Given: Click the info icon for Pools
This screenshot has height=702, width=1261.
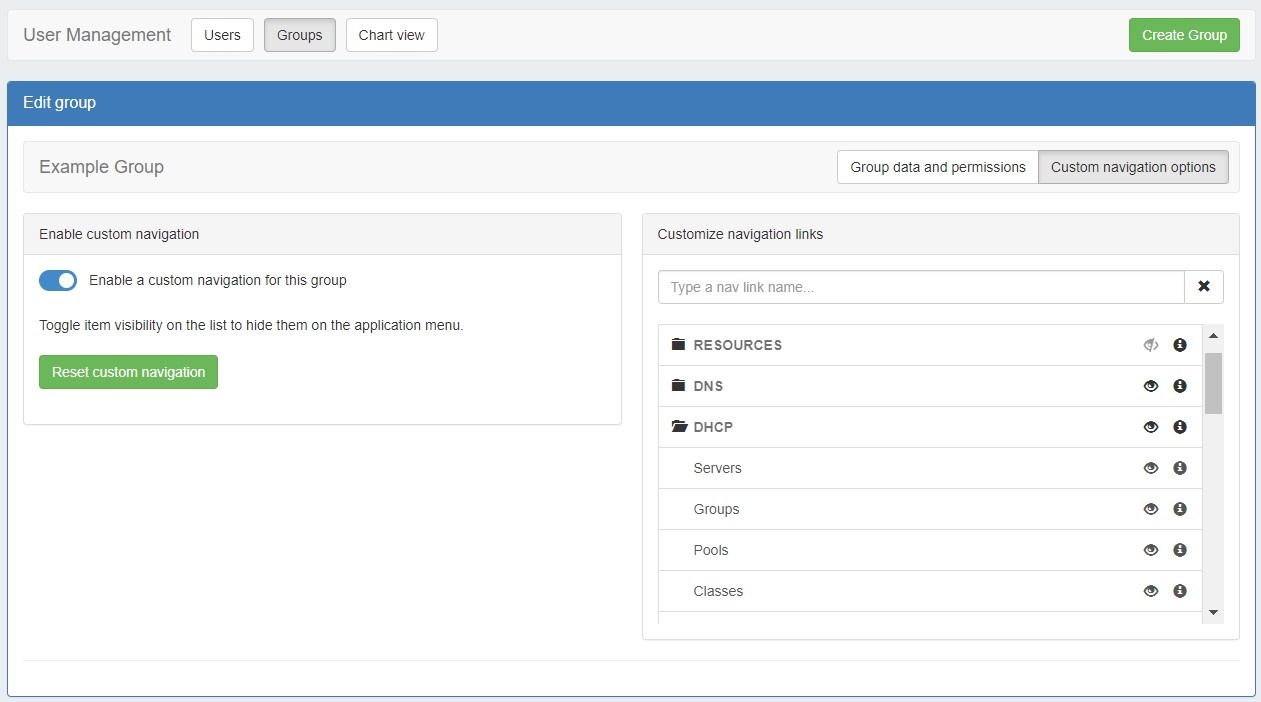Looking at the screenshot, I should click(x=1180, y=550).
